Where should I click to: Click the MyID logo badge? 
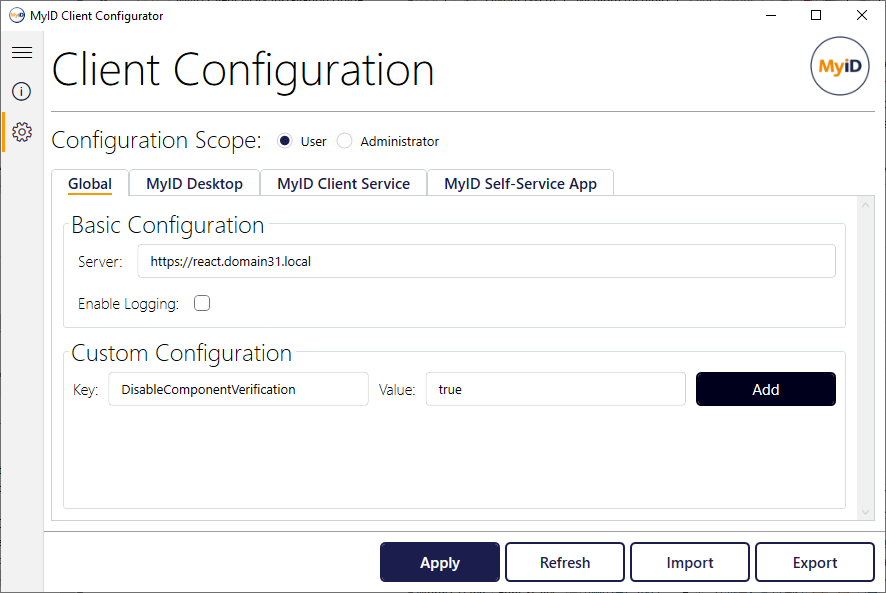[840, 66]
